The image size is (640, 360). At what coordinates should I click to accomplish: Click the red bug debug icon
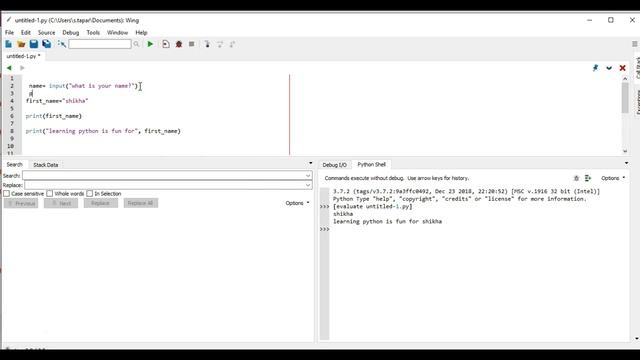tap(179, 44)
